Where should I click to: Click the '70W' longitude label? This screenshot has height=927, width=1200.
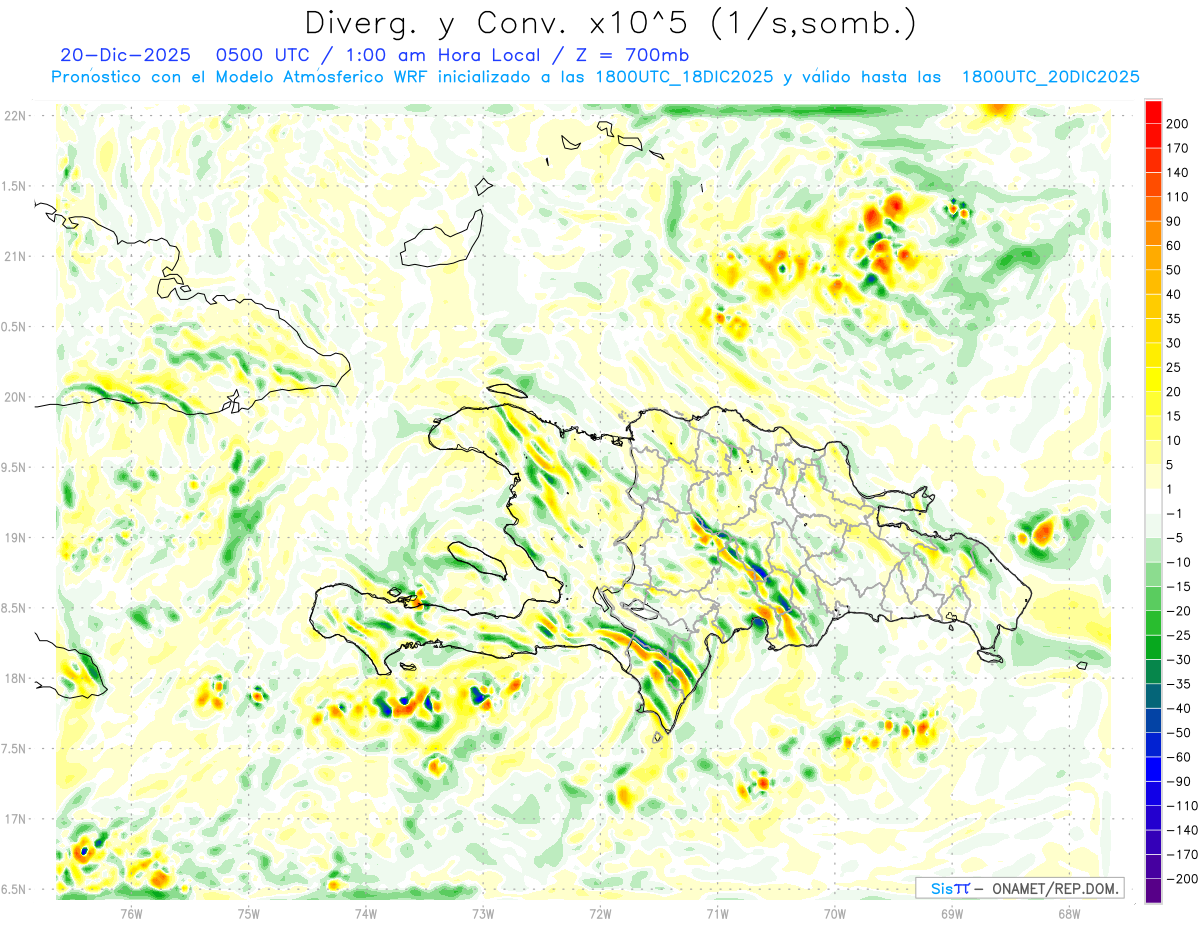(x=835, y=913)
